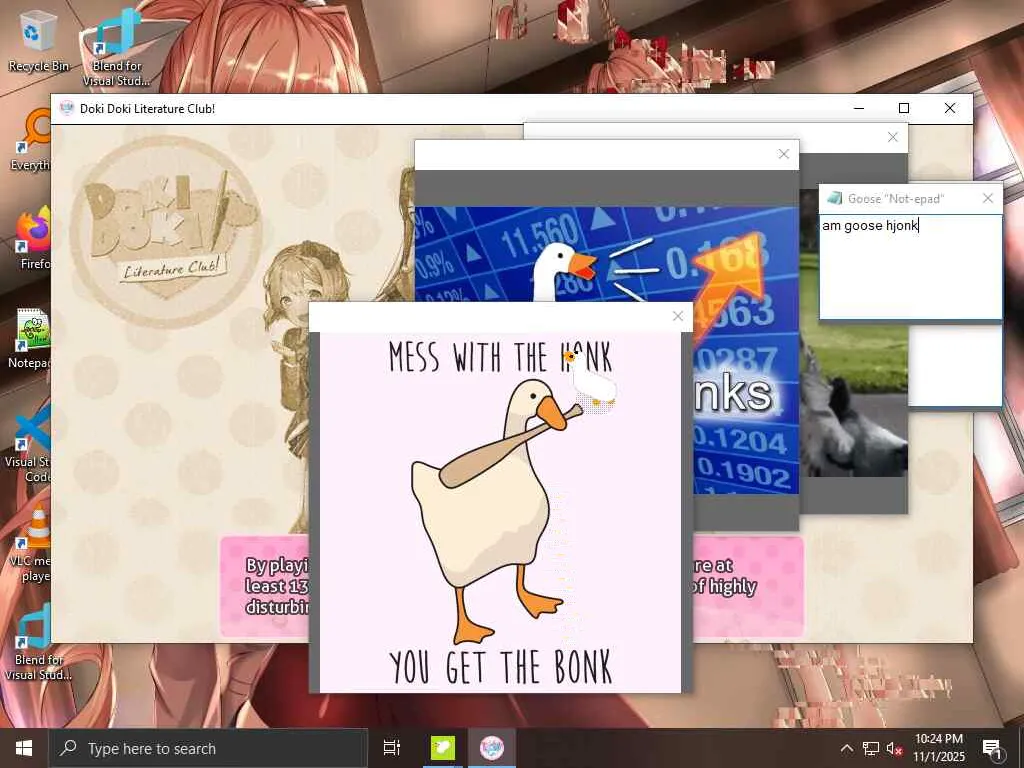Click the Doki Doki Literature Club logo
This screenshot has height=768, width=1024.
pyautogui.click(x=165, y=232)
